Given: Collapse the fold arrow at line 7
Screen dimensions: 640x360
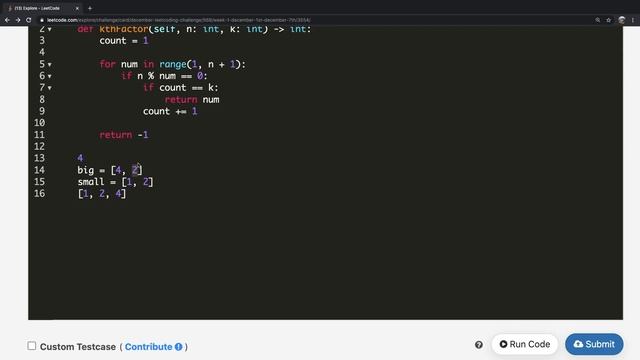Looking at the screenshot, I should coord(50,88).
